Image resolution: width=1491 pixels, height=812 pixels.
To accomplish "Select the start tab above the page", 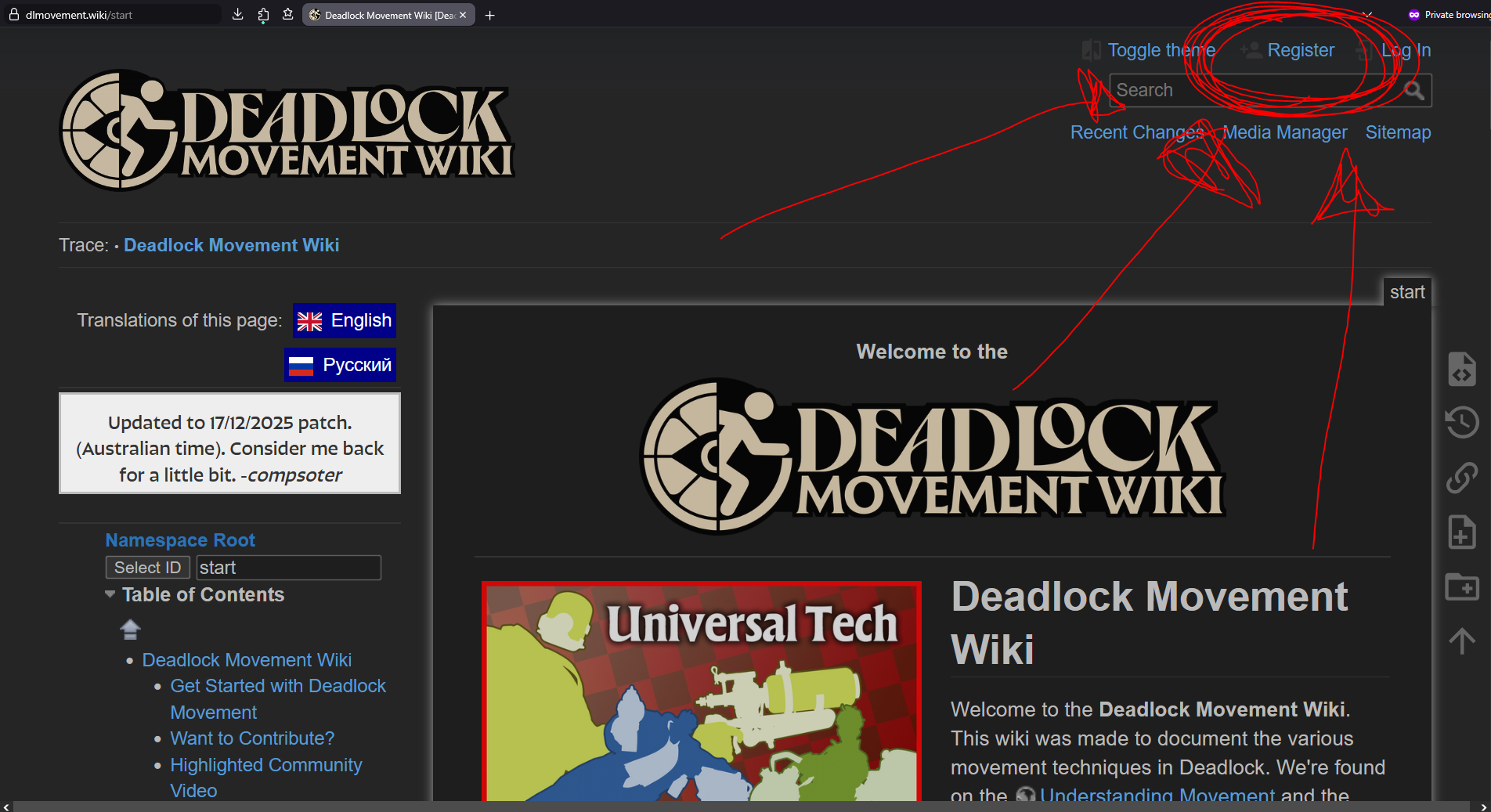I will tap(1407, 291).
